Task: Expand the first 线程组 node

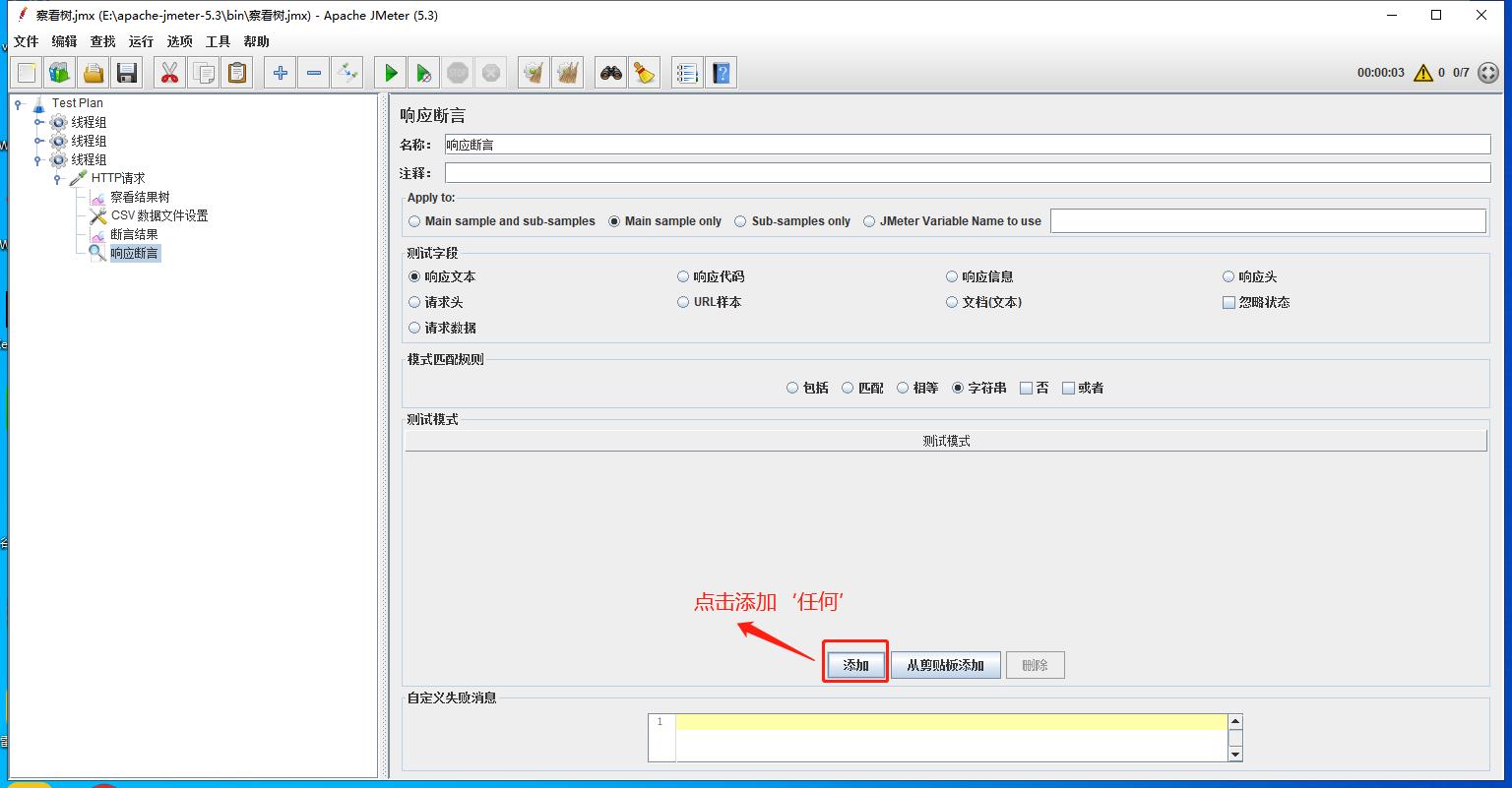Action: coord(38,122)
